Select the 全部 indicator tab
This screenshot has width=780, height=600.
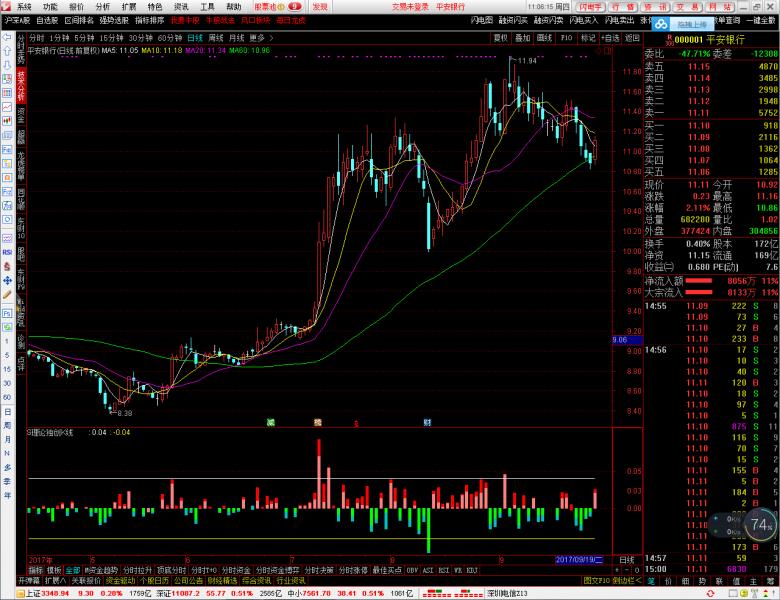(73, 570)
